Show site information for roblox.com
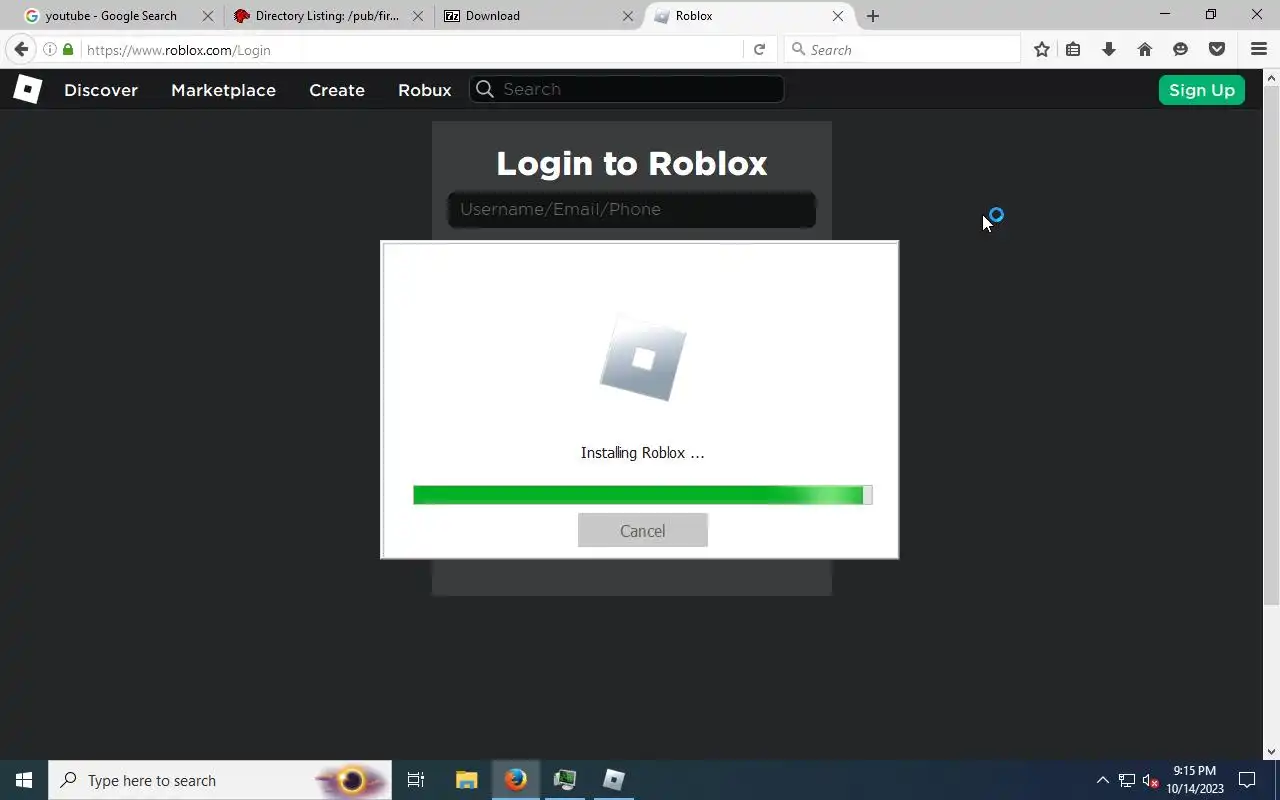Image resolution: width=1280 pixels, height=800 pixels. coord(49,49)
